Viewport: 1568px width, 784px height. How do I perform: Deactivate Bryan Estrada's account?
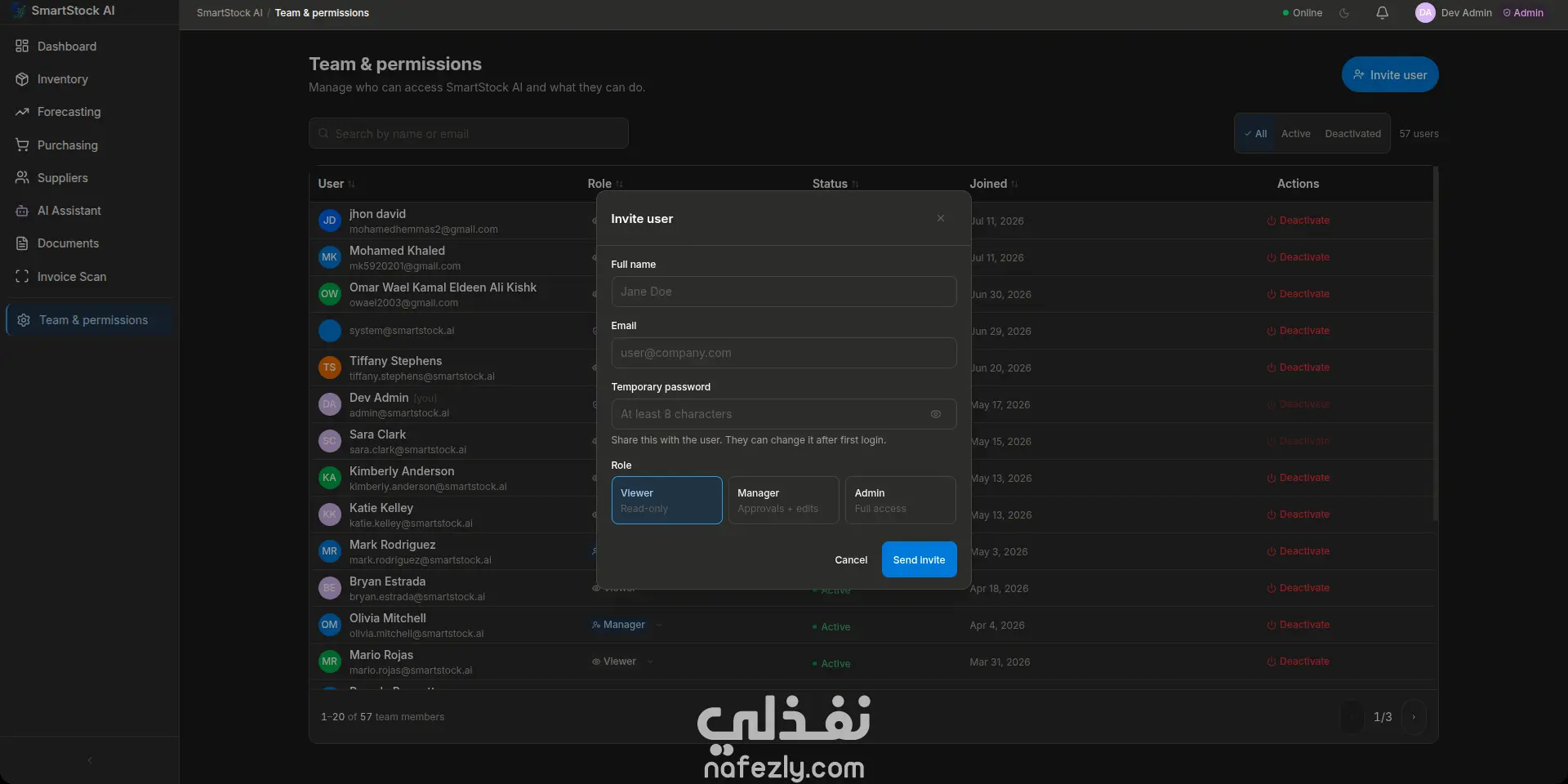1298,588
